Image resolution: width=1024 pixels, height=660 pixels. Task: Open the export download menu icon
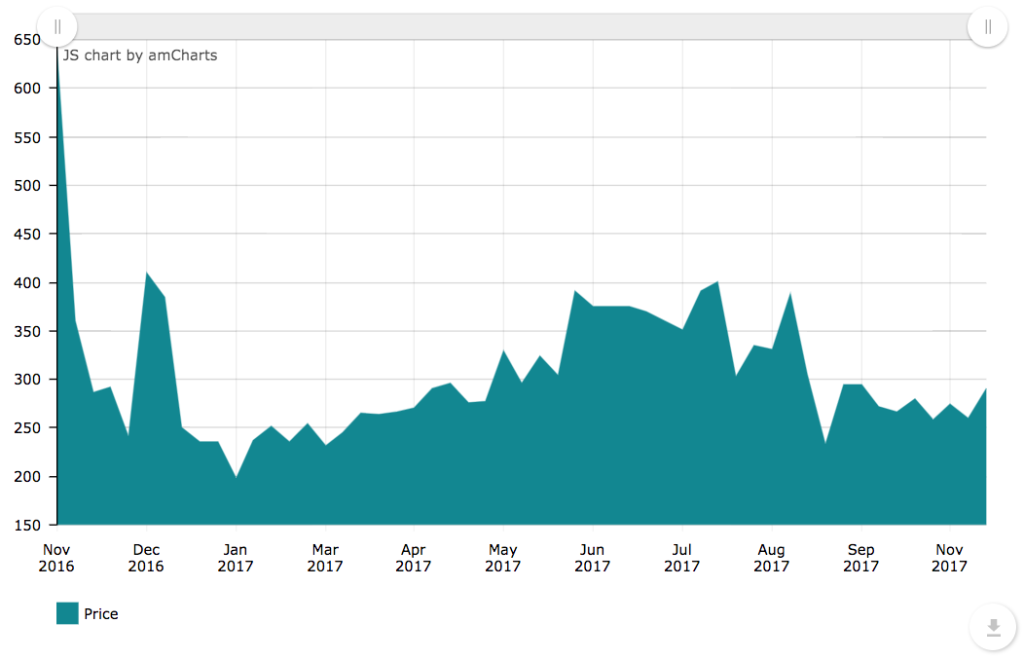click(992, 627)
